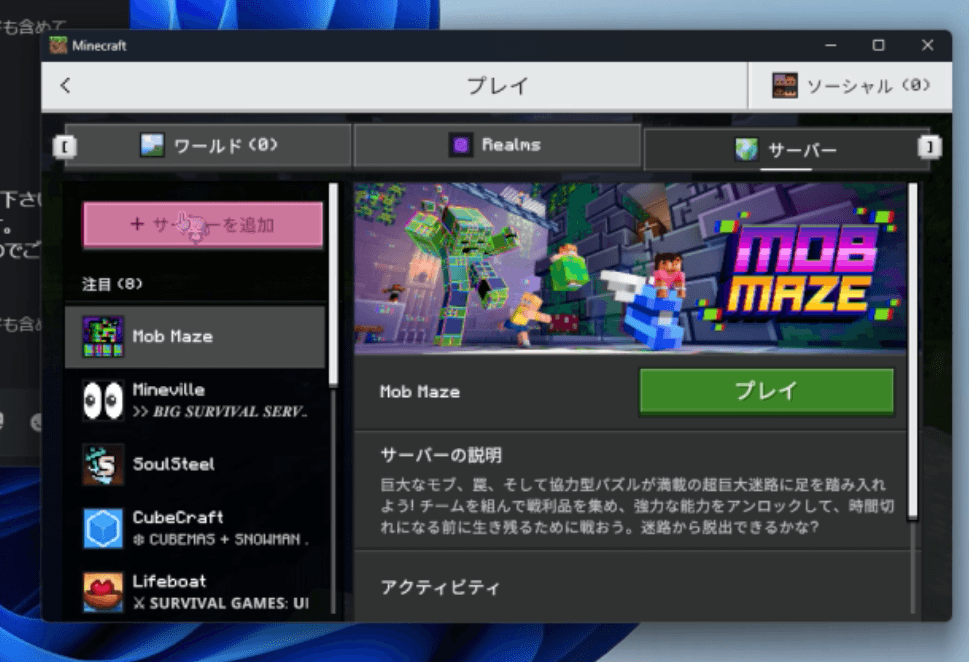This screenshot has width=969, height=662.
Task: Click the BIG SURVIVAL SERV subtitle text
Action: [221, 412]
